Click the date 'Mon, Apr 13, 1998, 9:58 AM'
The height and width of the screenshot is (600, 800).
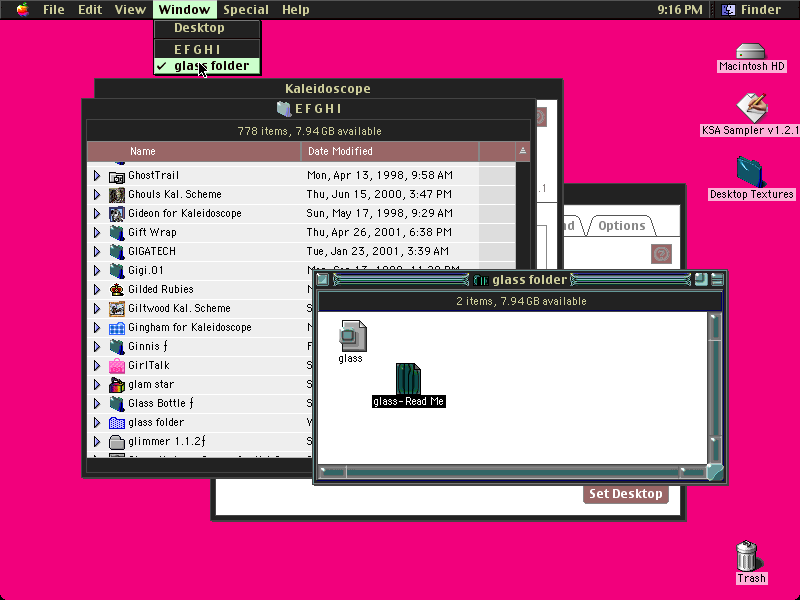click(380, 176)
